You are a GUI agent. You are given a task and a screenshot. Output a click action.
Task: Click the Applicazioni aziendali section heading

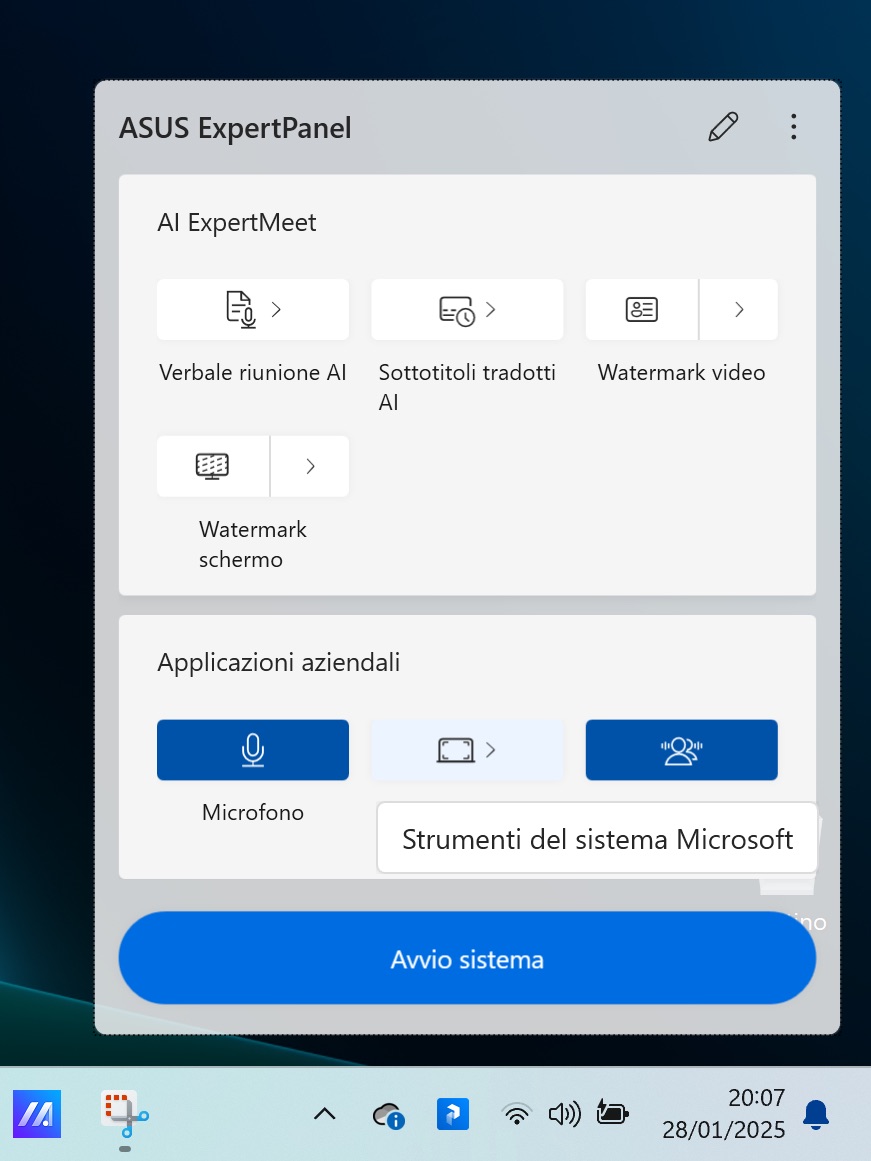(278, 662)
